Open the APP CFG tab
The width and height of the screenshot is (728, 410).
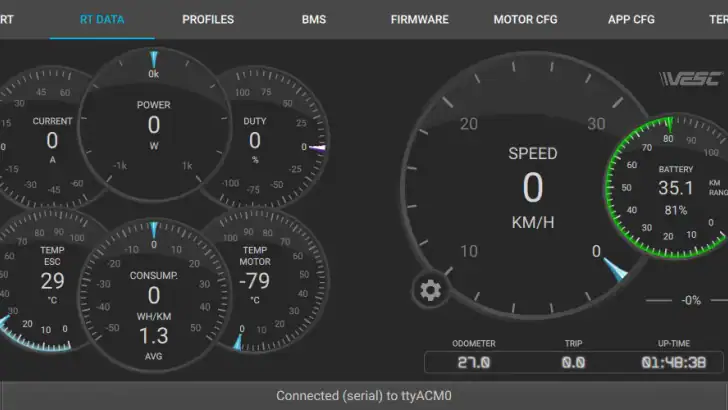click(631, 20)
